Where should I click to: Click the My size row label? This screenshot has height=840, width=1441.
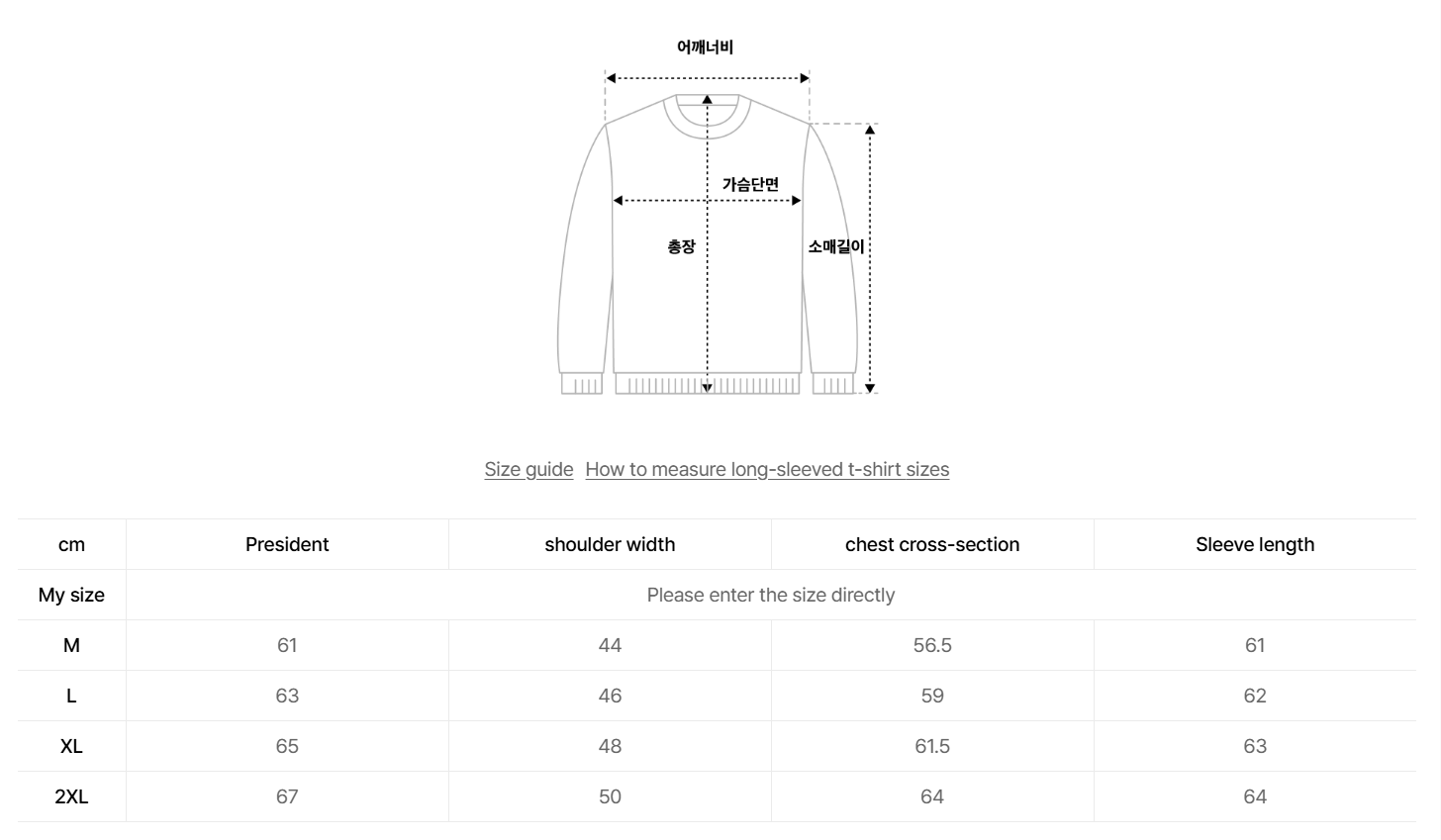point(71,595)
